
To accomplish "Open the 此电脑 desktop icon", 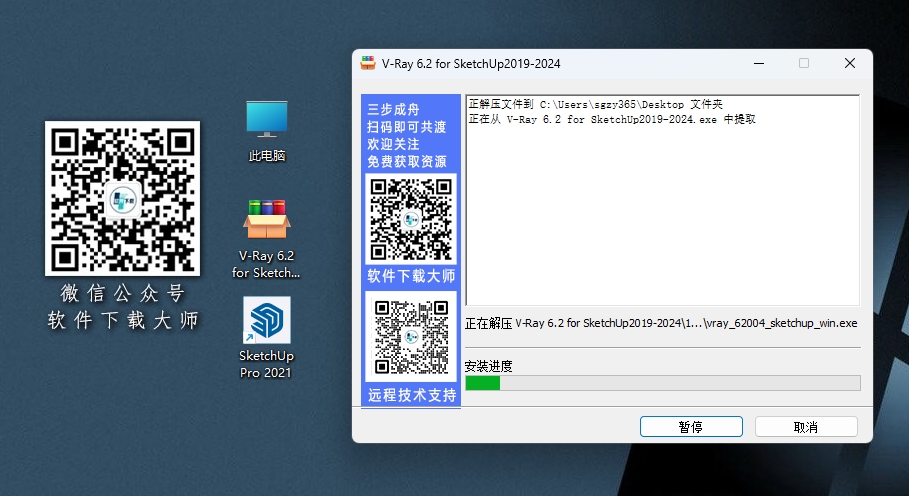I will 267,131.
